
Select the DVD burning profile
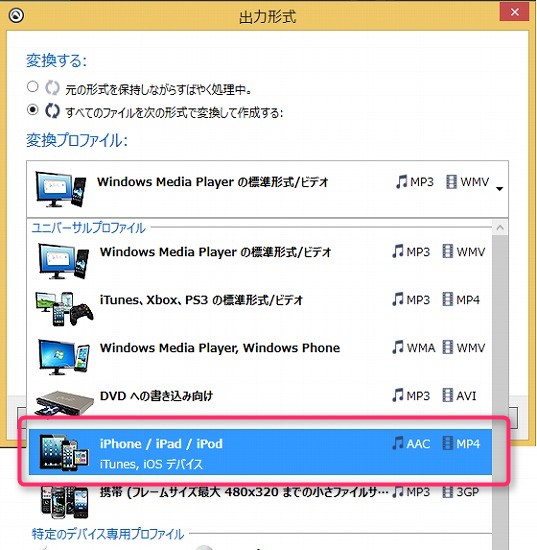tap(260, 405)
